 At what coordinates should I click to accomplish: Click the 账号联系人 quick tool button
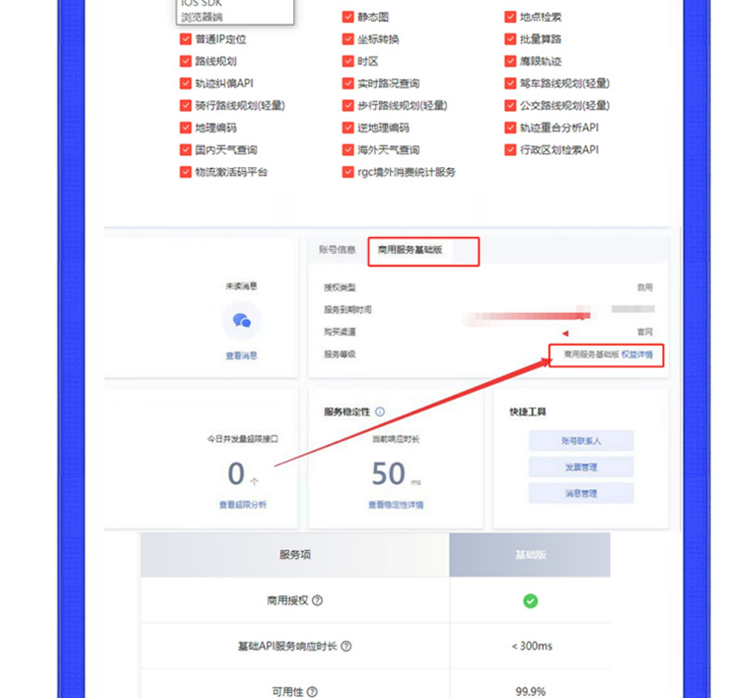pos(581,440)
